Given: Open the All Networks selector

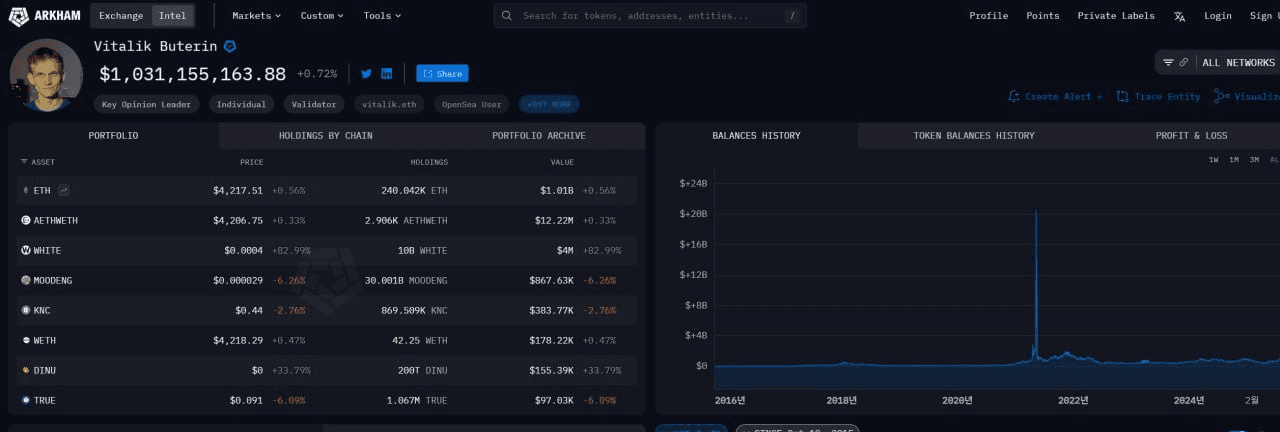Looking at the screenshot, I should click(x=1238, y=62).
